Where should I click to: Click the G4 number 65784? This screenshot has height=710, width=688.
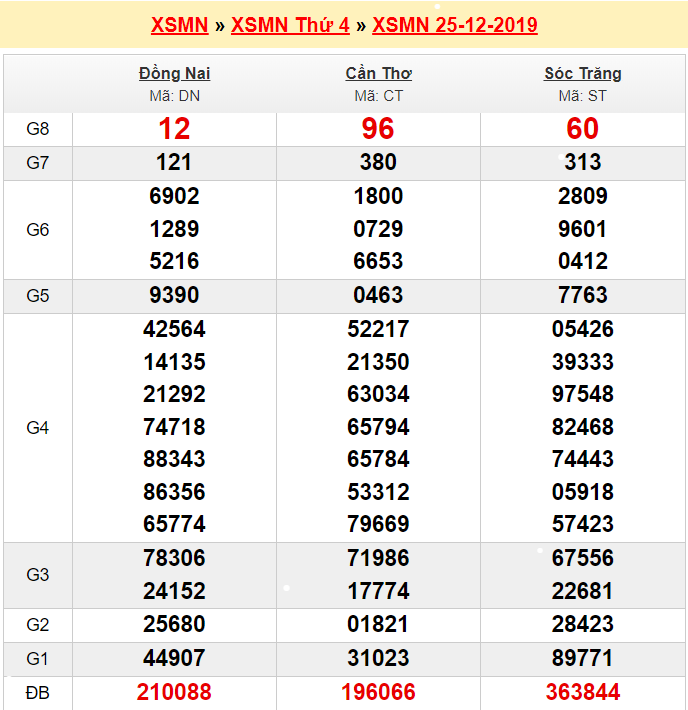click(x=378, y=459)
